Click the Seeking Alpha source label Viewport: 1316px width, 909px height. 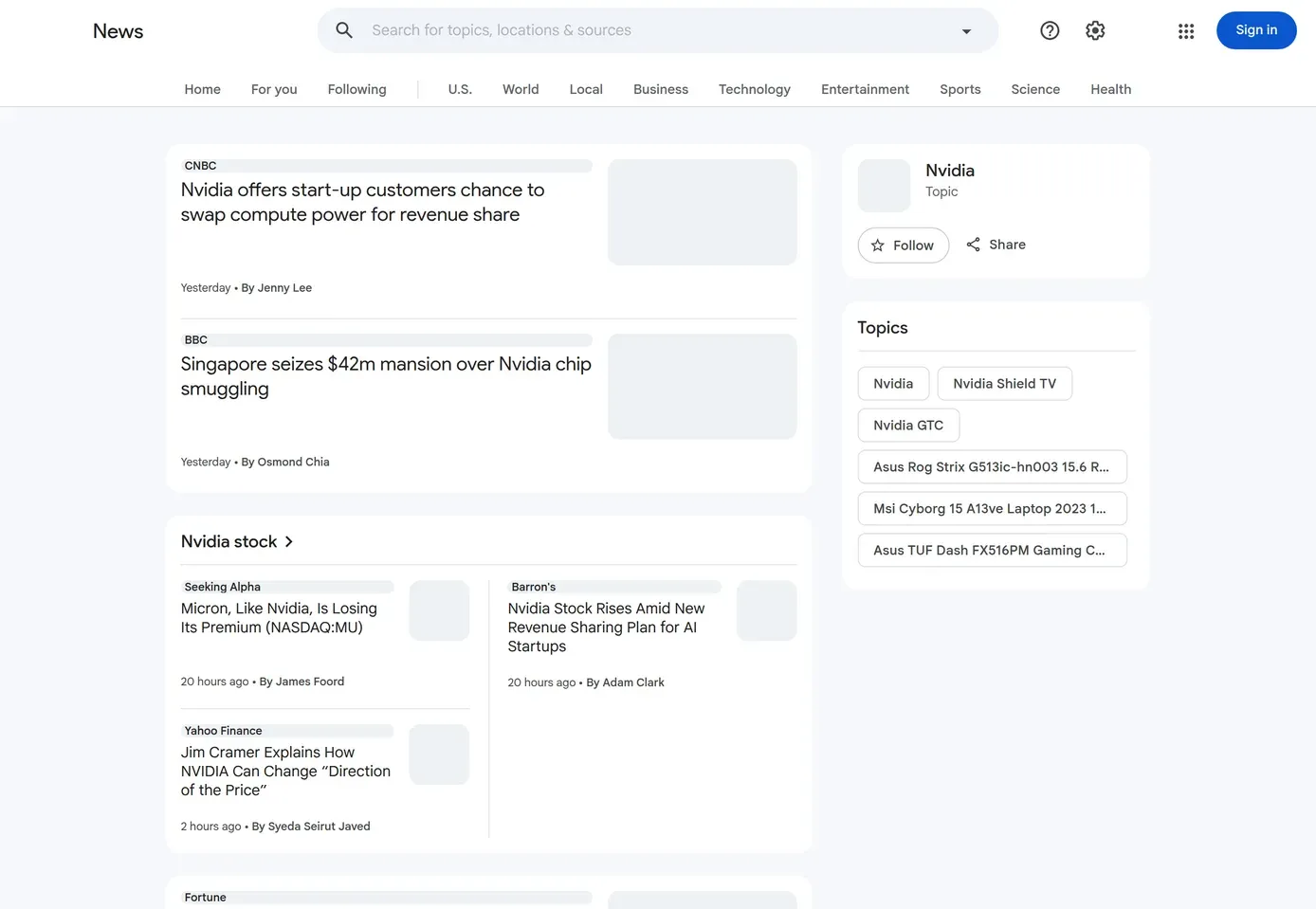[x=222, y=588]
